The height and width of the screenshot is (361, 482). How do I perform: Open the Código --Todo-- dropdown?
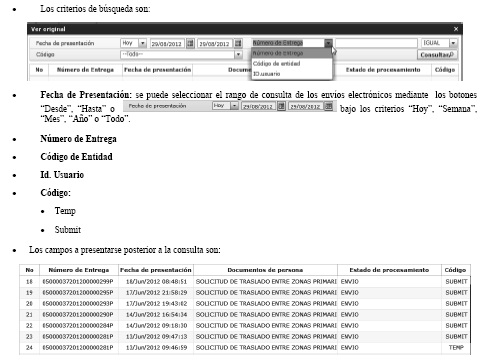pos(238,54)
